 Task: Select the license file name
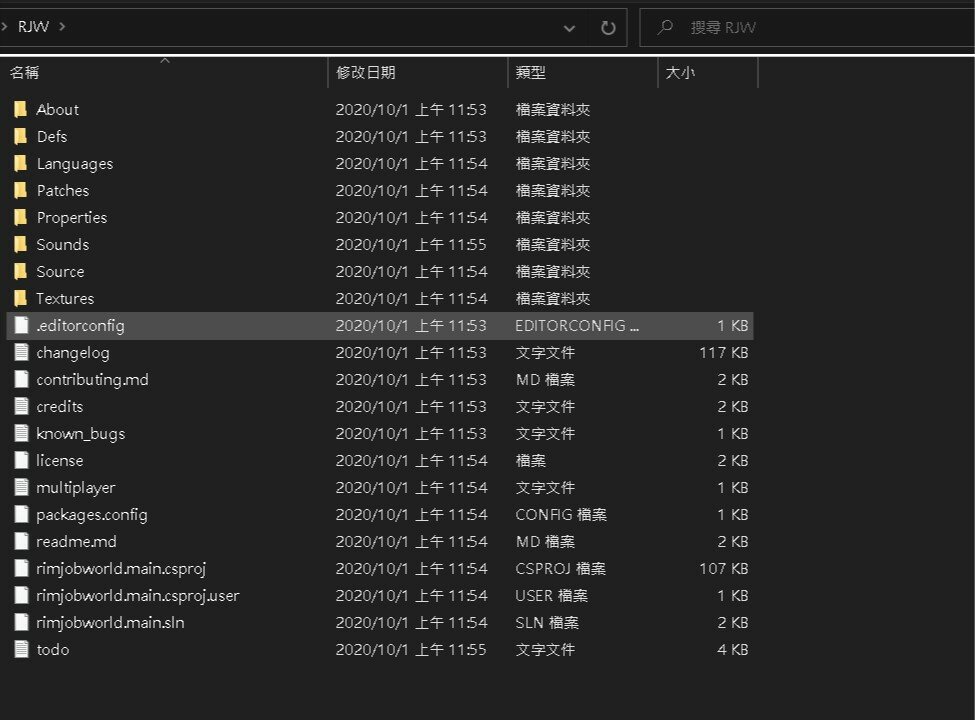tap(59, 461)
